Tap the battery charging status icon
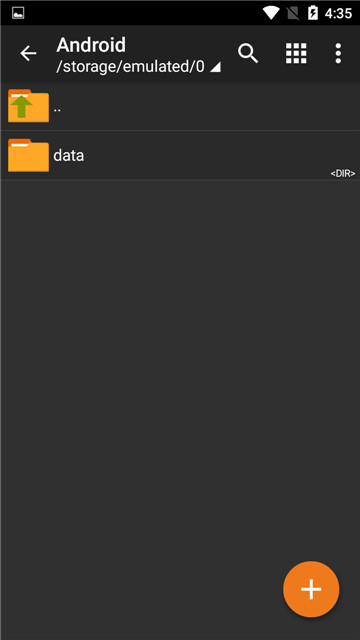This screenshot has width=360, height=640. [313, 13]
